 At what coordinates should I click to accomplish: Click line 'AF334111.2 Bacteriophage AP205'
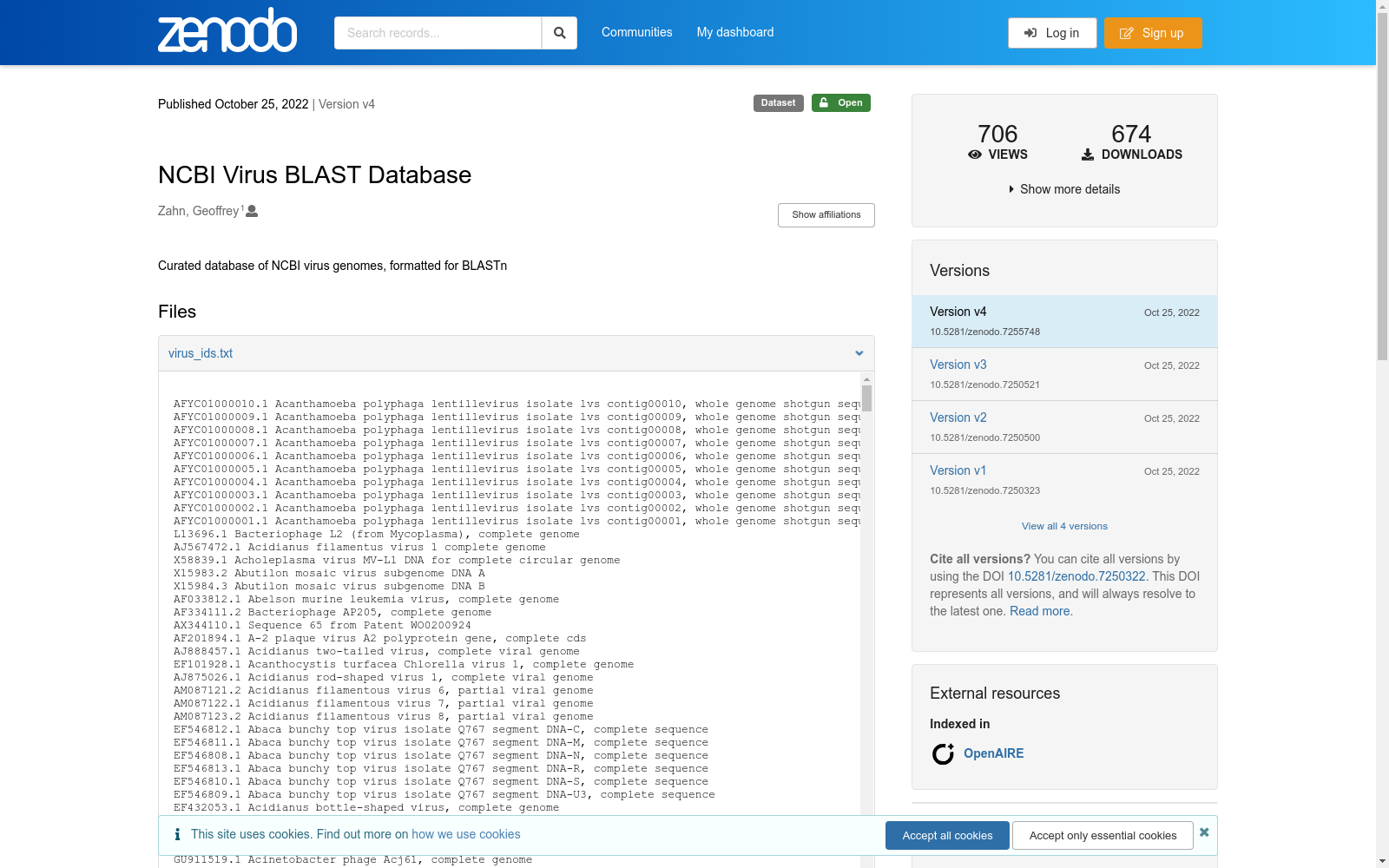pyautogui.click(x=332, y=613)
